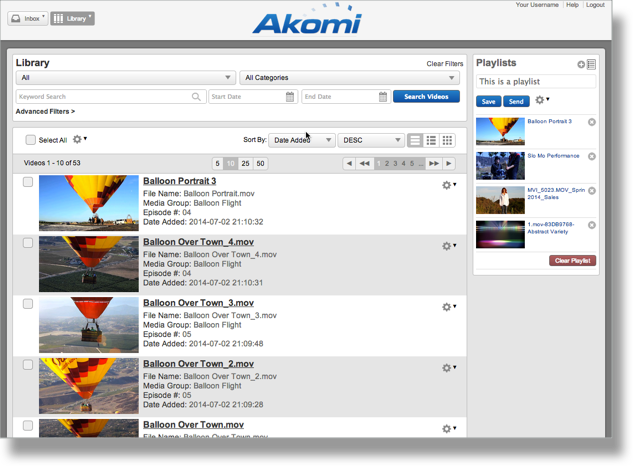Switch to the detailed list view icon
This screenshot has height=466, width=633.
coord(431,141)
